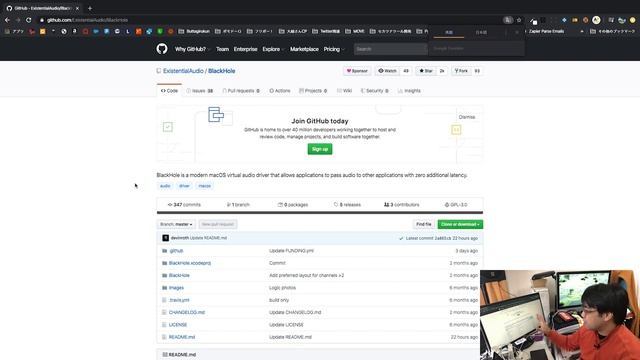Open the Enterprise page link
The width and height of the screenshot is (640, 360).
[245, 49]
